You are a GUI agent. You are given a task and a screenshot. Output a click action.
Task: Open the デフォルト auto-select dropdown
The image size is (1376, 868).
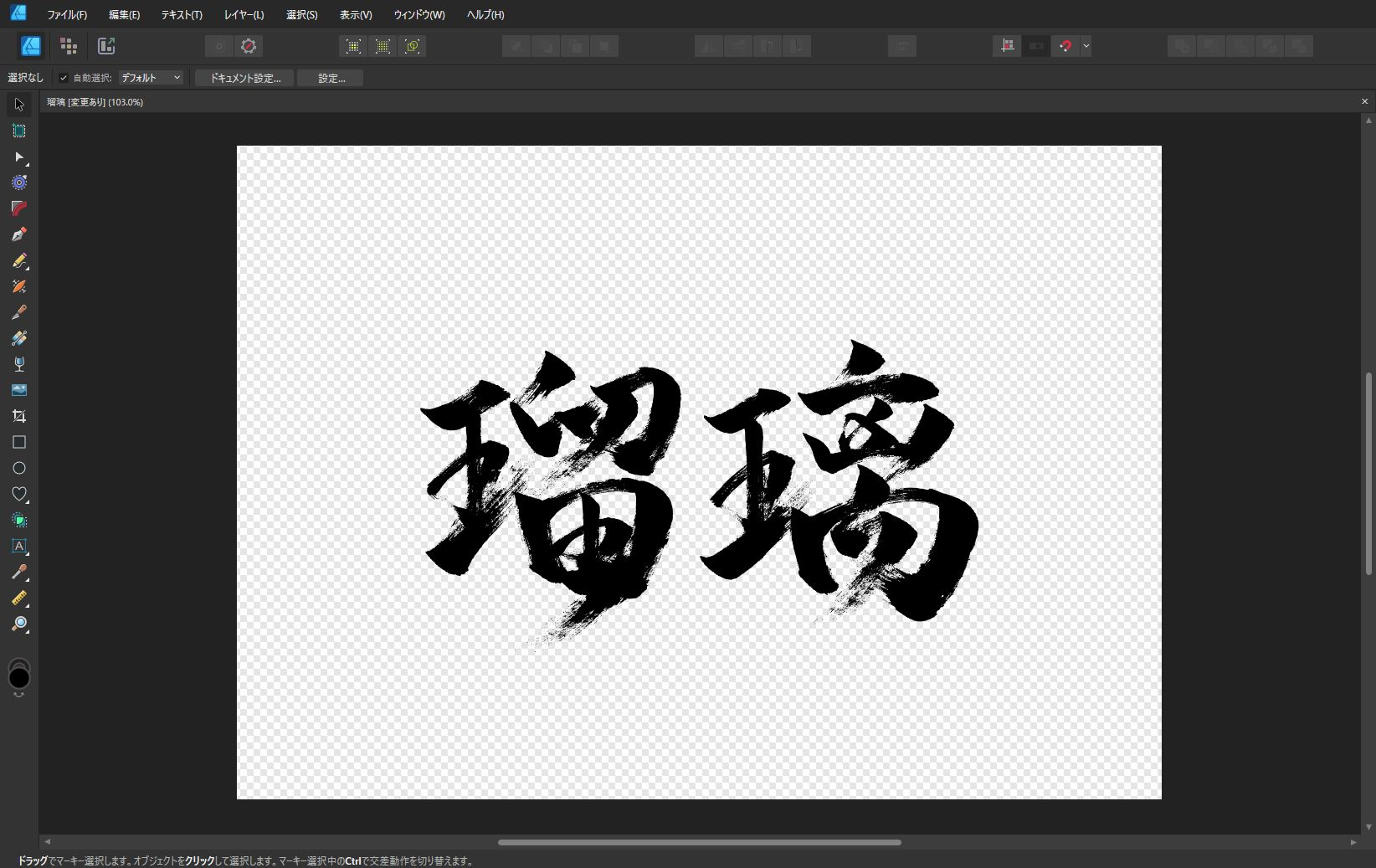coord(151,78)
